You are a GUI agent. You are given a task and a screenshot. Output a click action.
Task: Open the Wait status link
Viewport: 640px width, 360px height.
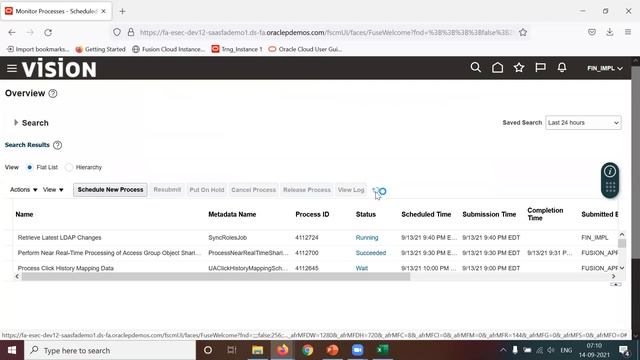362,268
